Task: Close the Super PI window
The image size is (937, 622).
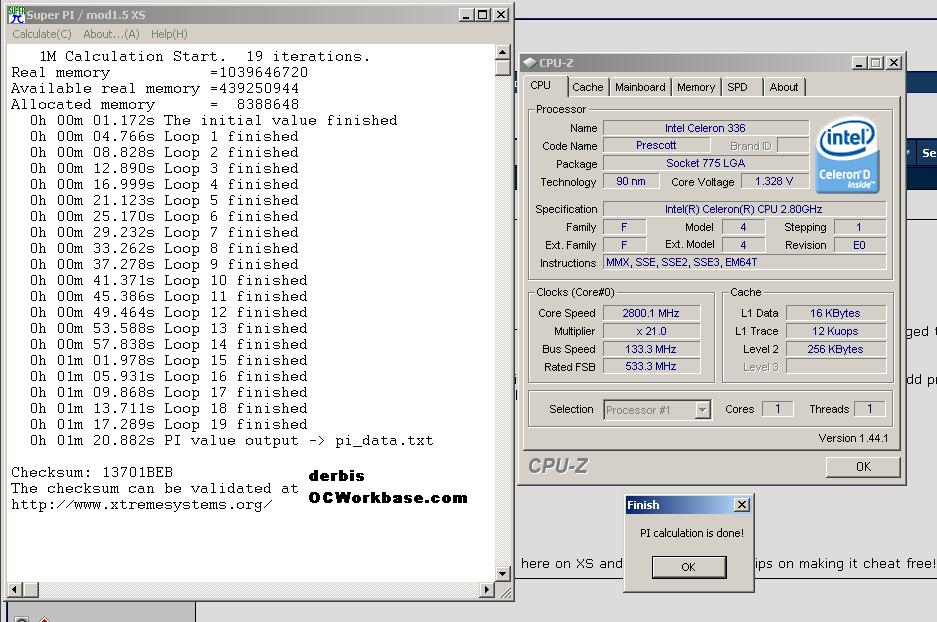Action: pos(501,15)
